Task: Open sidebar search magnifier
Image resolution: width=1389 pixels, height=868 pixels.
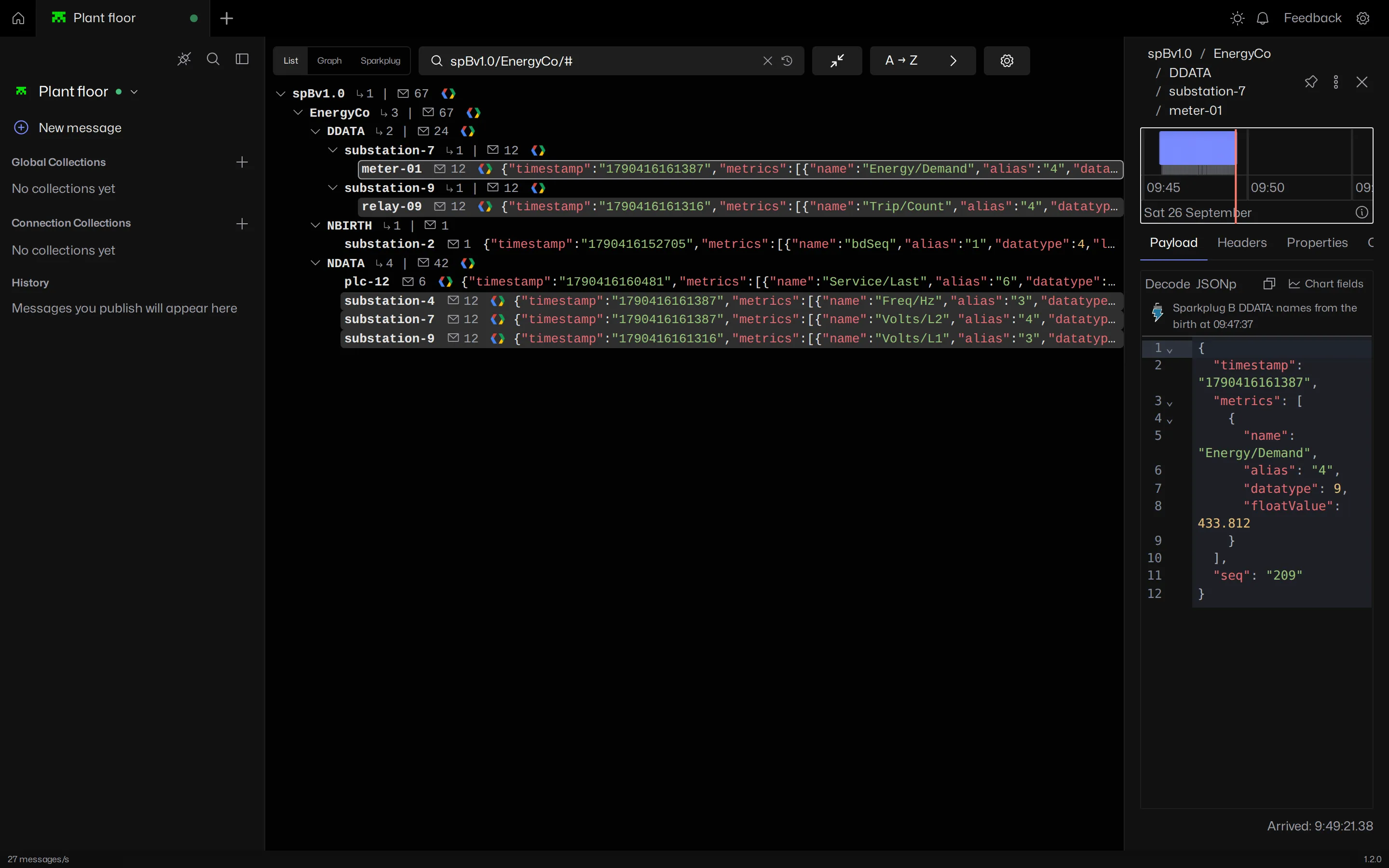Action: click(x=213, y=59)
